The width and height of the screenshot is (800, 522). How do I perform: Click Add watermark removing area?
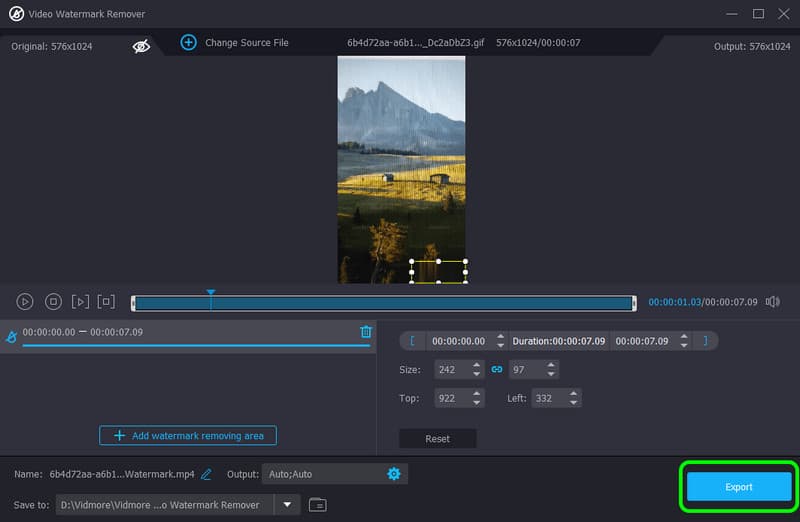pos(188,436)
